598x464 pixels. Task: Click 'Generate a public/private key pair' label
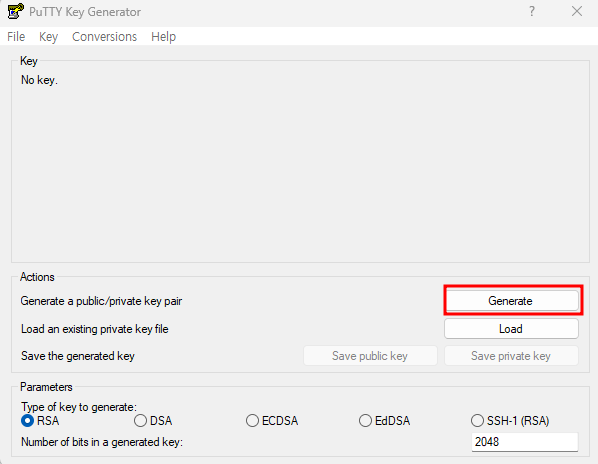pyautogui.click(x=101, y=301)
